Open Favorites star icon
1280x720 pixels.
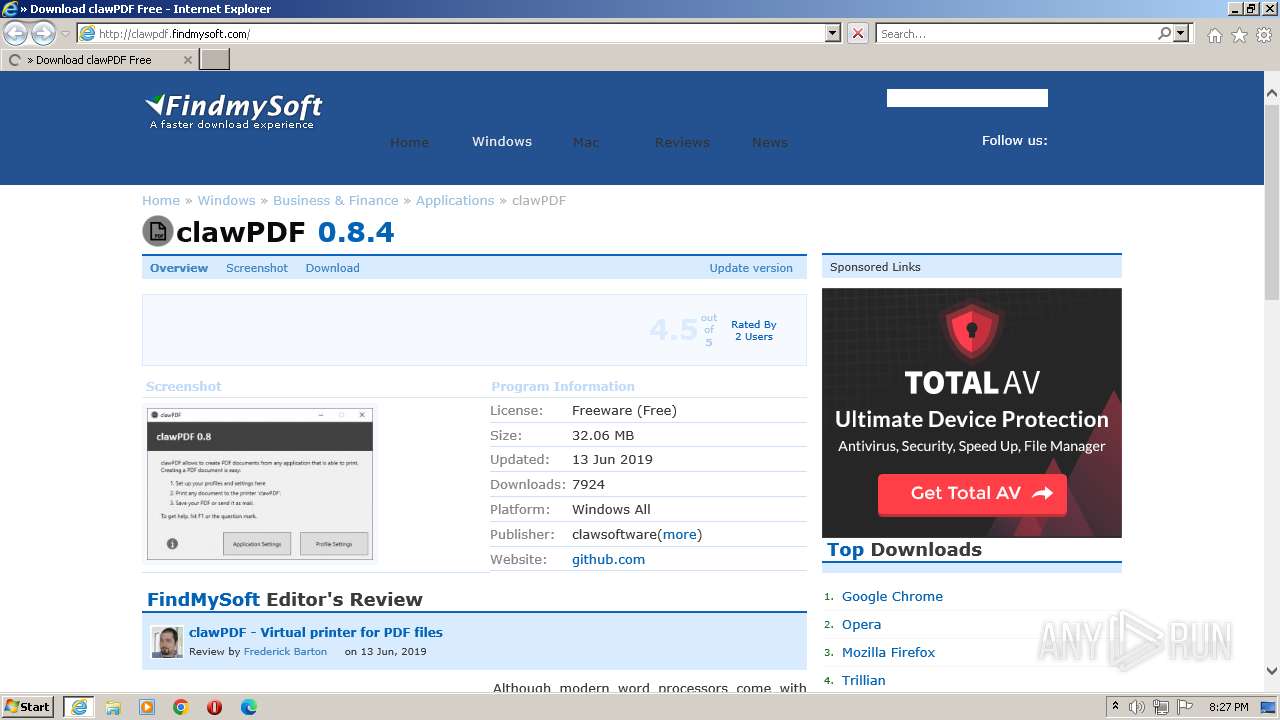pyautogui.click(x=1239, y=35)
